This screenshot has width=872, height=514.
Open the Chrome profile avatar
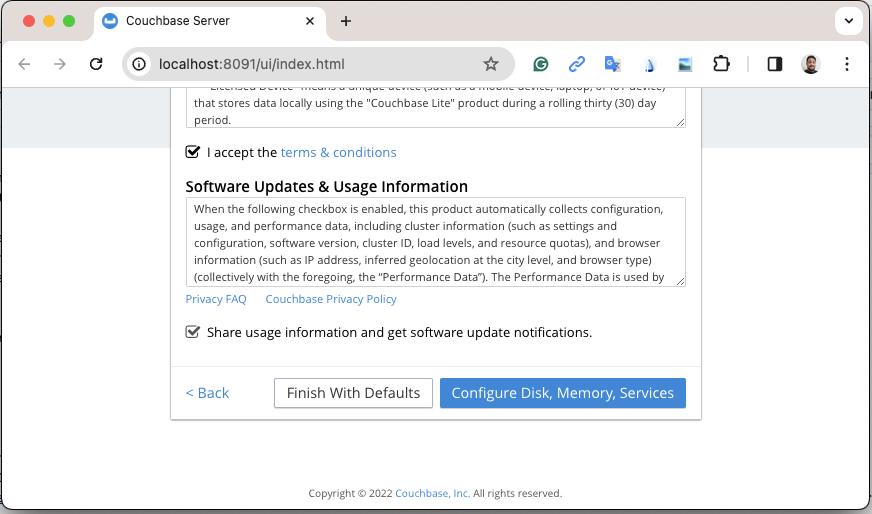811,64
